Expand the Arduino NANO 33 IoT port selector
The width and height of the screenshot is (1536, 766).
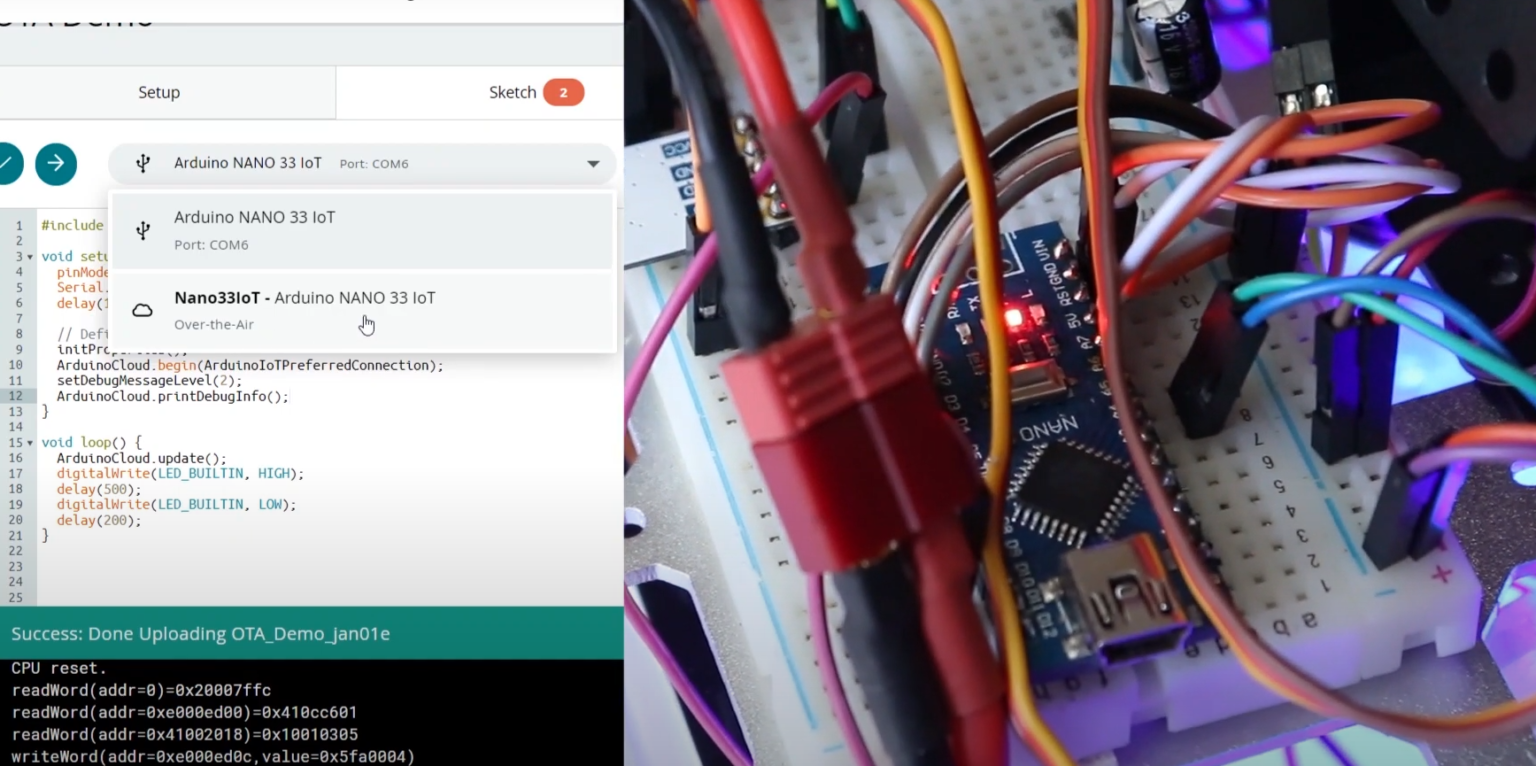(x=592, y=163)
